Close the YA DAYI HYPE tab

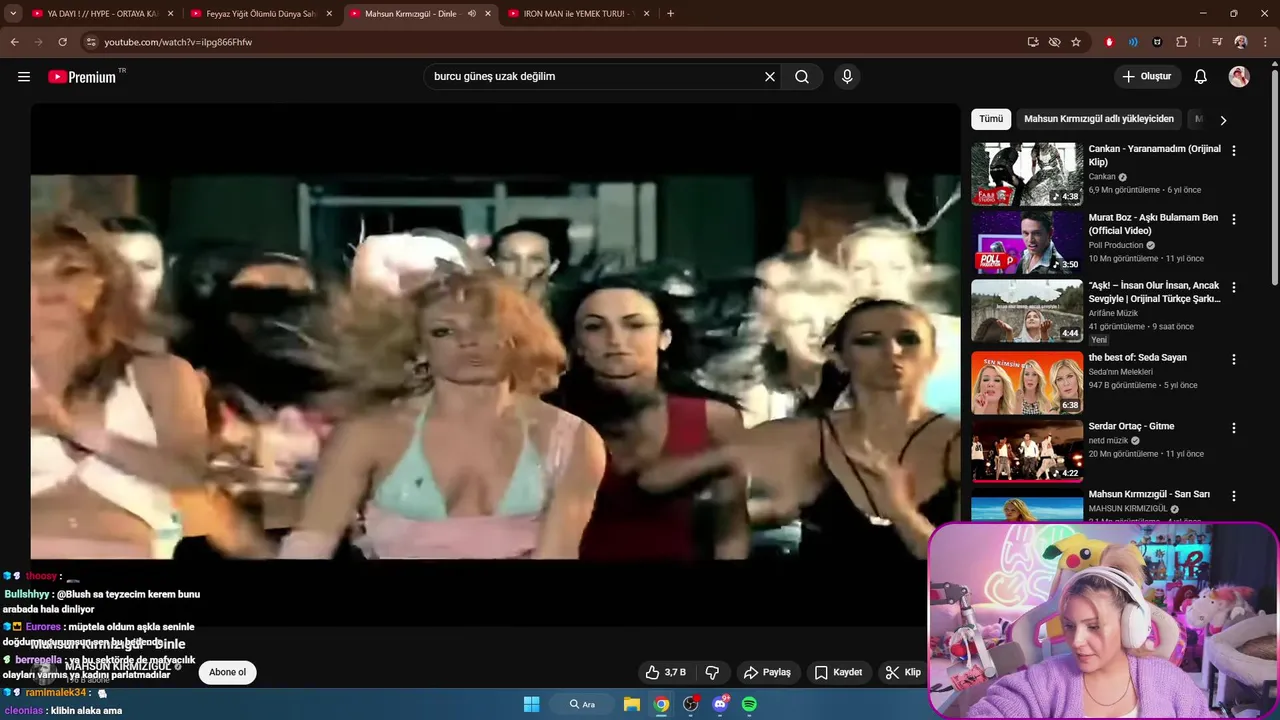point(170,14)
